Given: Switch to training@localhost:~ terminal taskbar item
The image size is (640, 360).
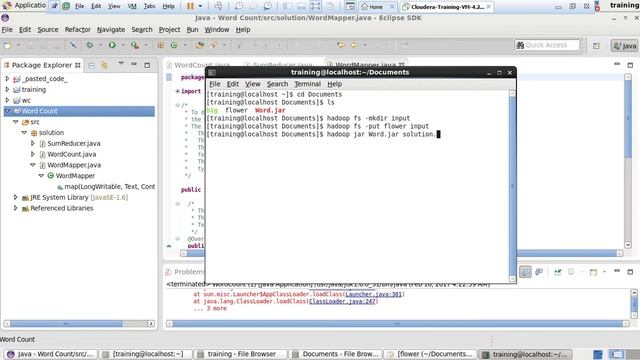Looking at the screenshot, I should (146, 354).
